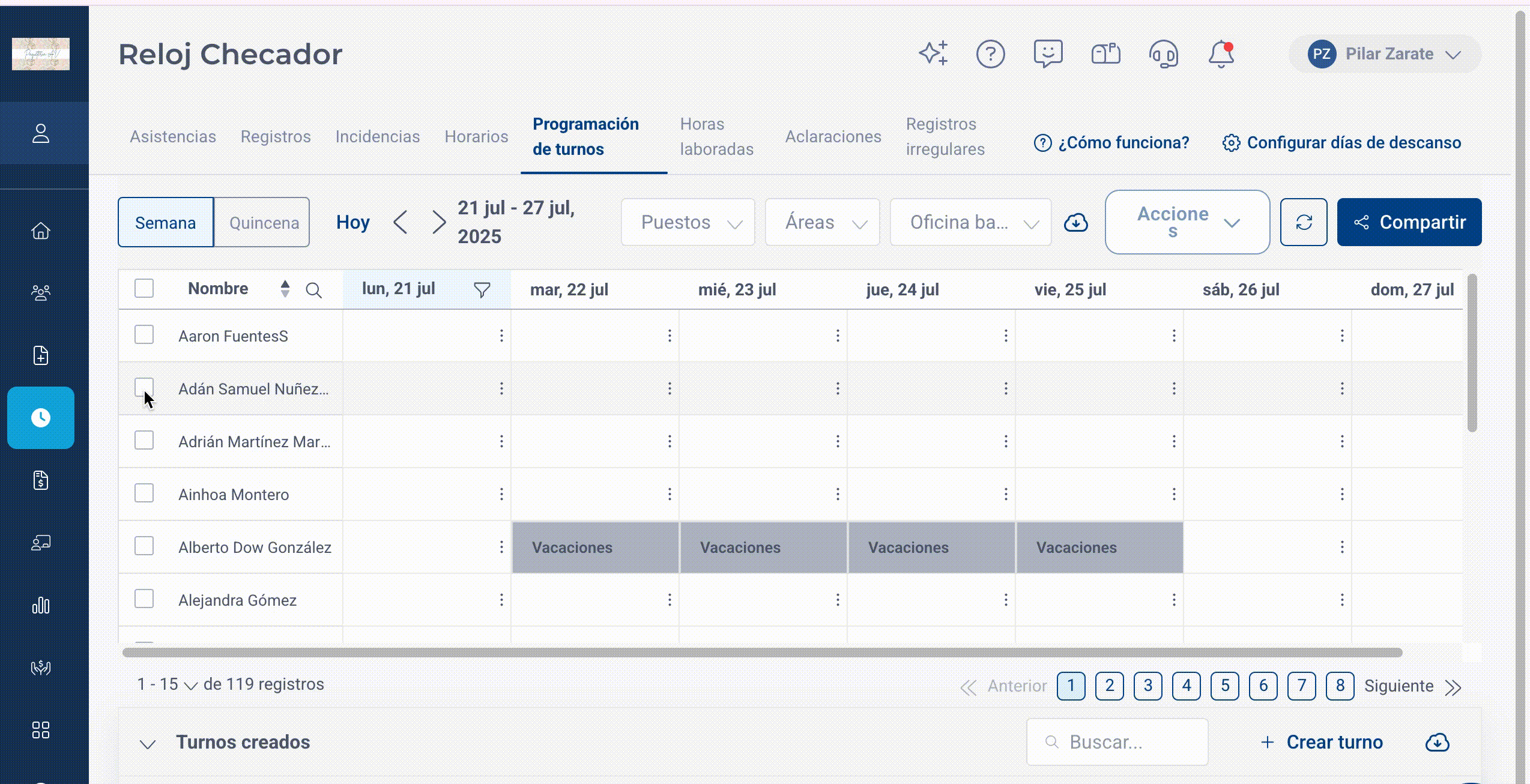Viewport: 1530px width, 784px height.
Task: Click the Compartir button
Action: coord(1409,222)
